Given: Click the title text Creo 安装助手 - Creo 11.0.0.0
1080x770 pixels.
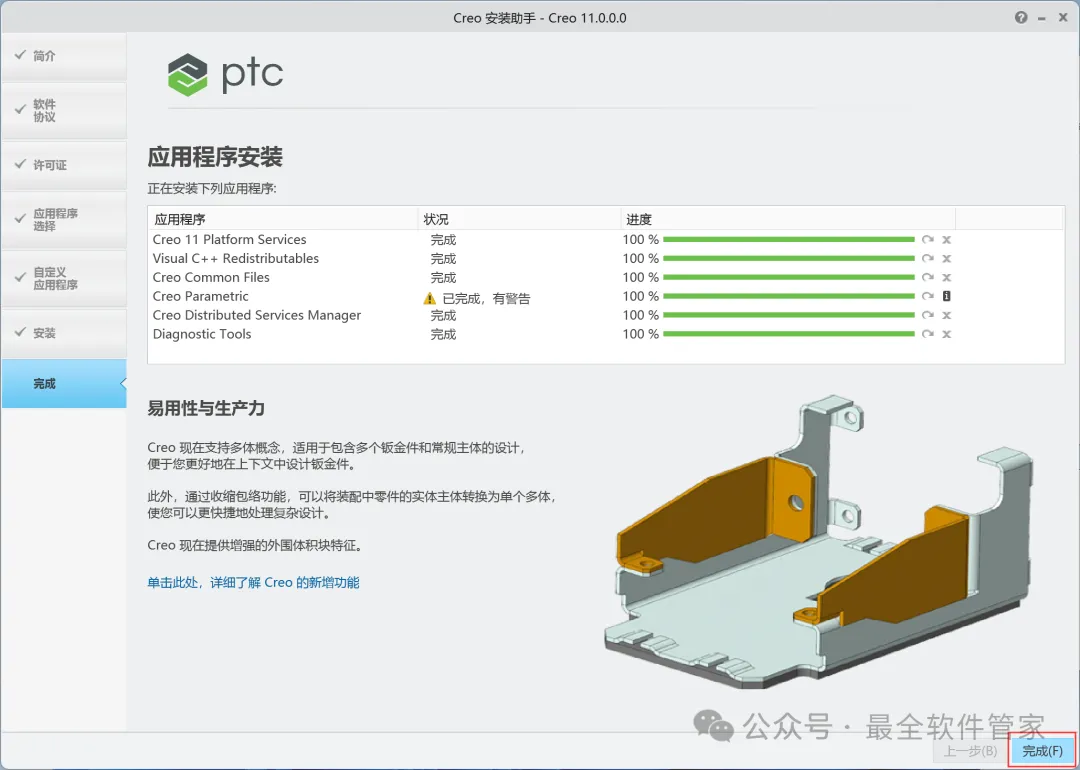Looking at the screenshot, I should 540,19.
